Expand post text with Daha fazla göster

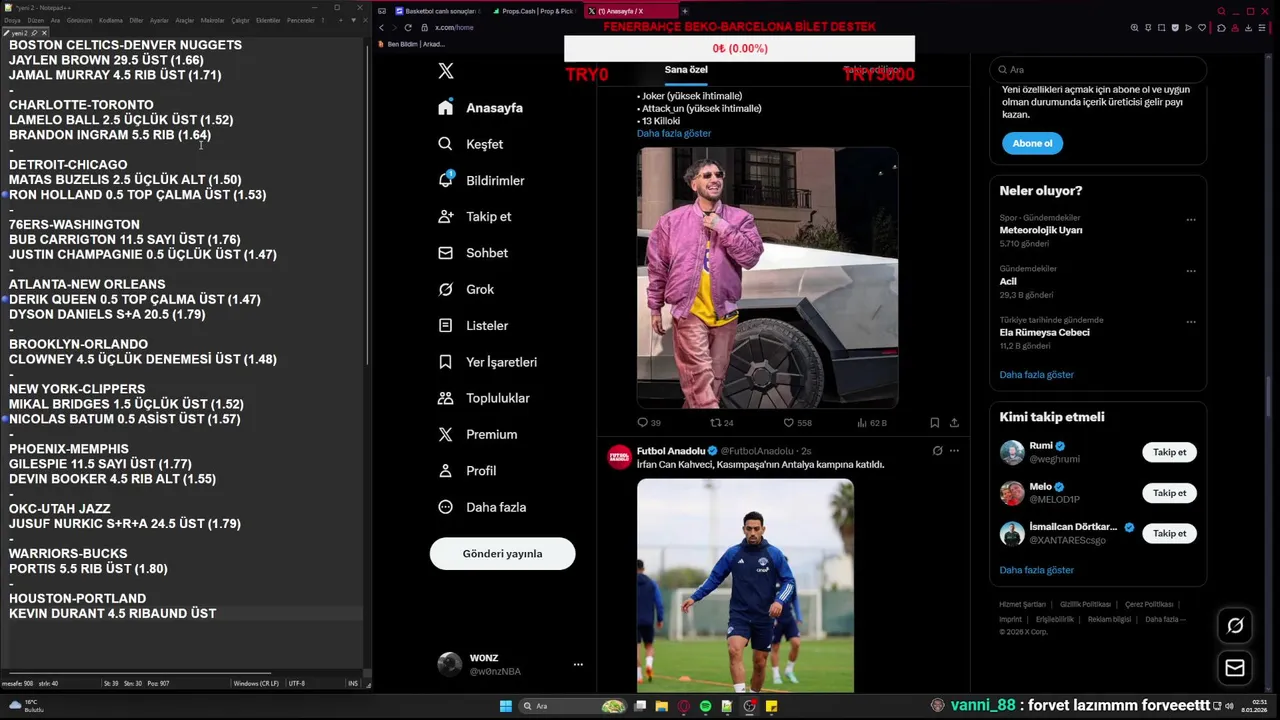pos(674,133)
